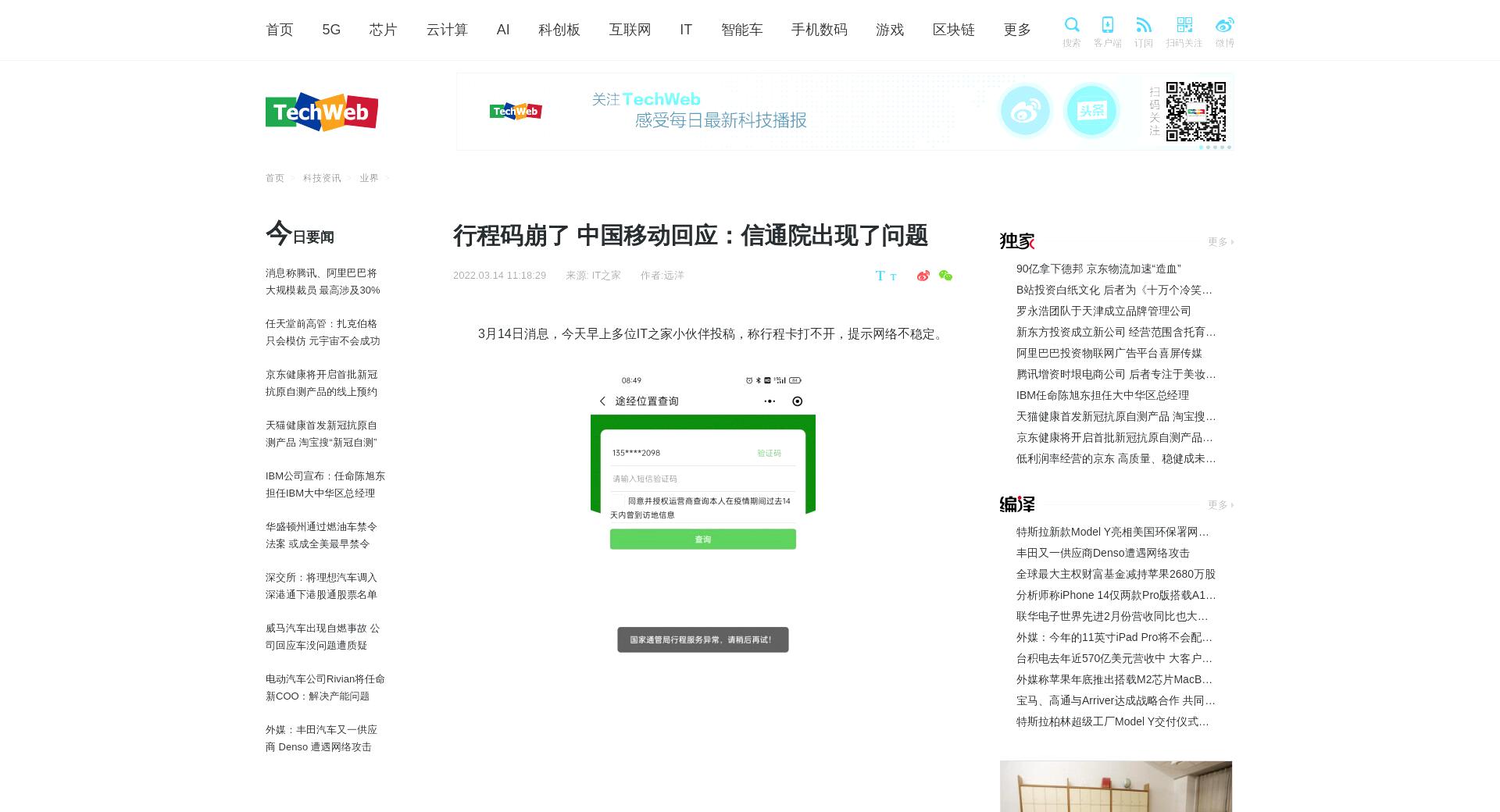
Task: Open 低利润率经营的京东 link
Action: [1116, 458]
